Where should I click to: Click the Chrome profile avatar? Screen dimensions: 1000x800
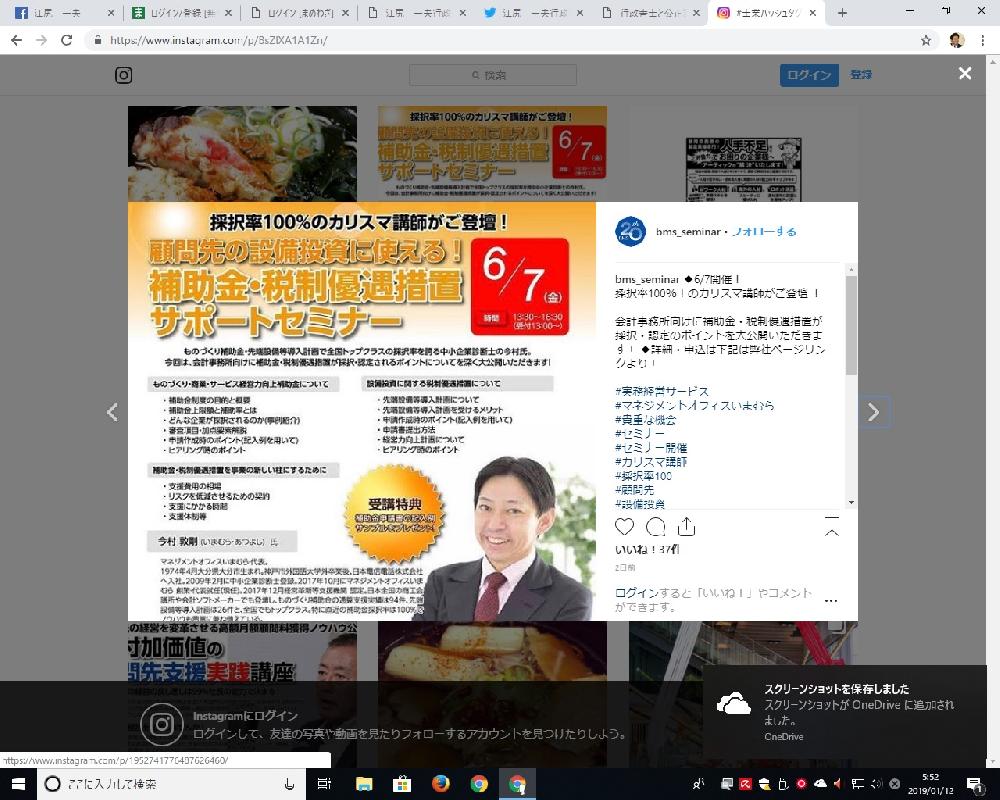click(x=956, y=40)
